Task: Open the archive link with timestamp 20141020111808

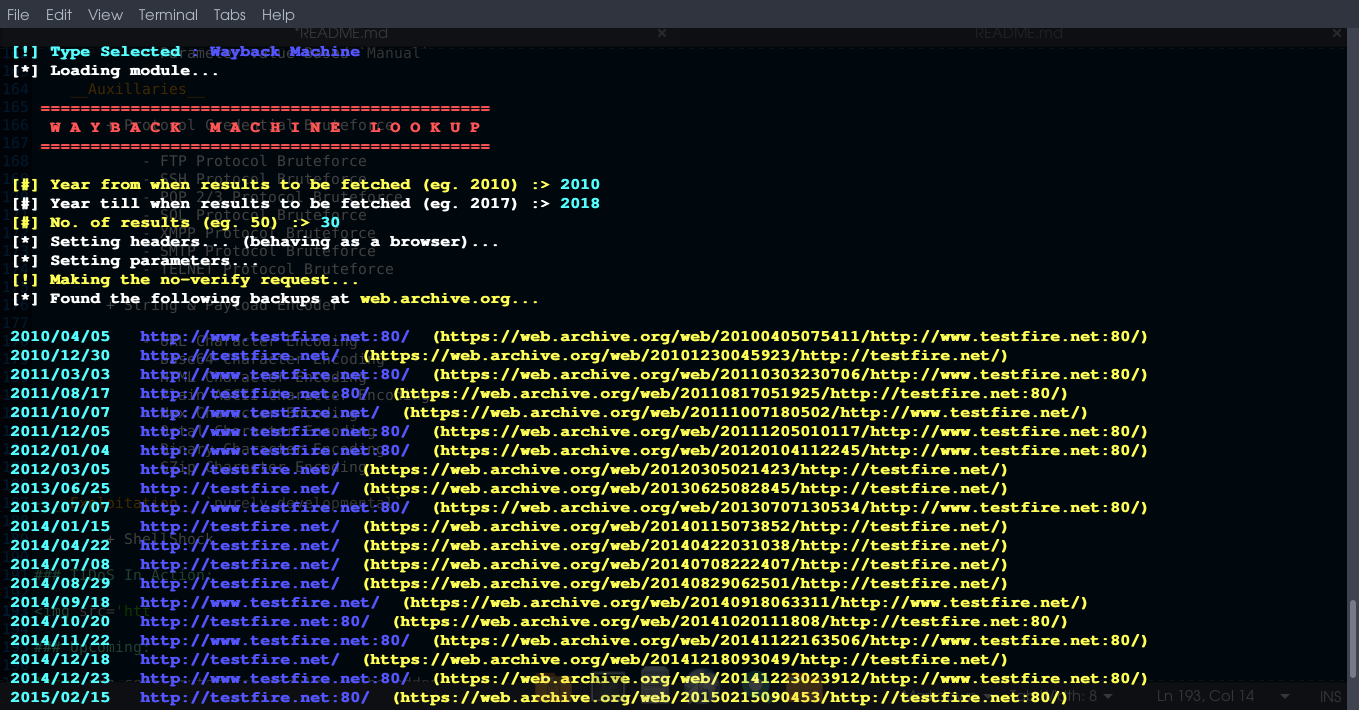Action: pyautogui.click(x=730, y=622)
